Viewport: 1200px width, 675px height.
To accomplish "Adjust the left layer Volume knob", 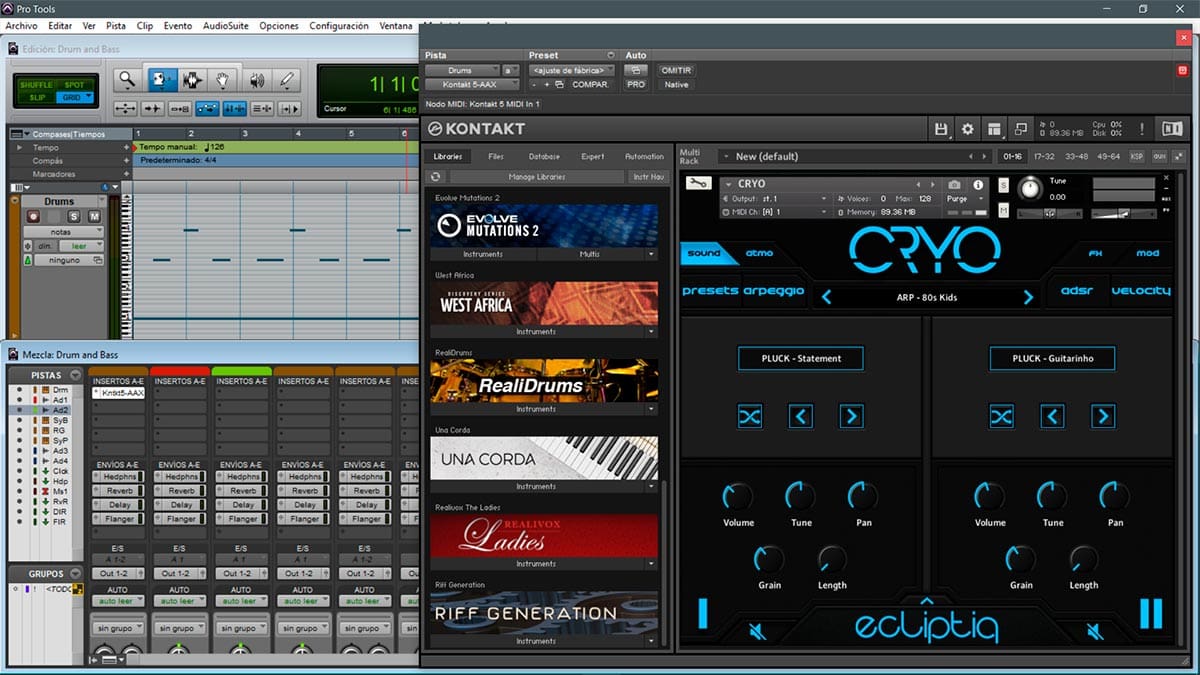I will coord(738,496).
